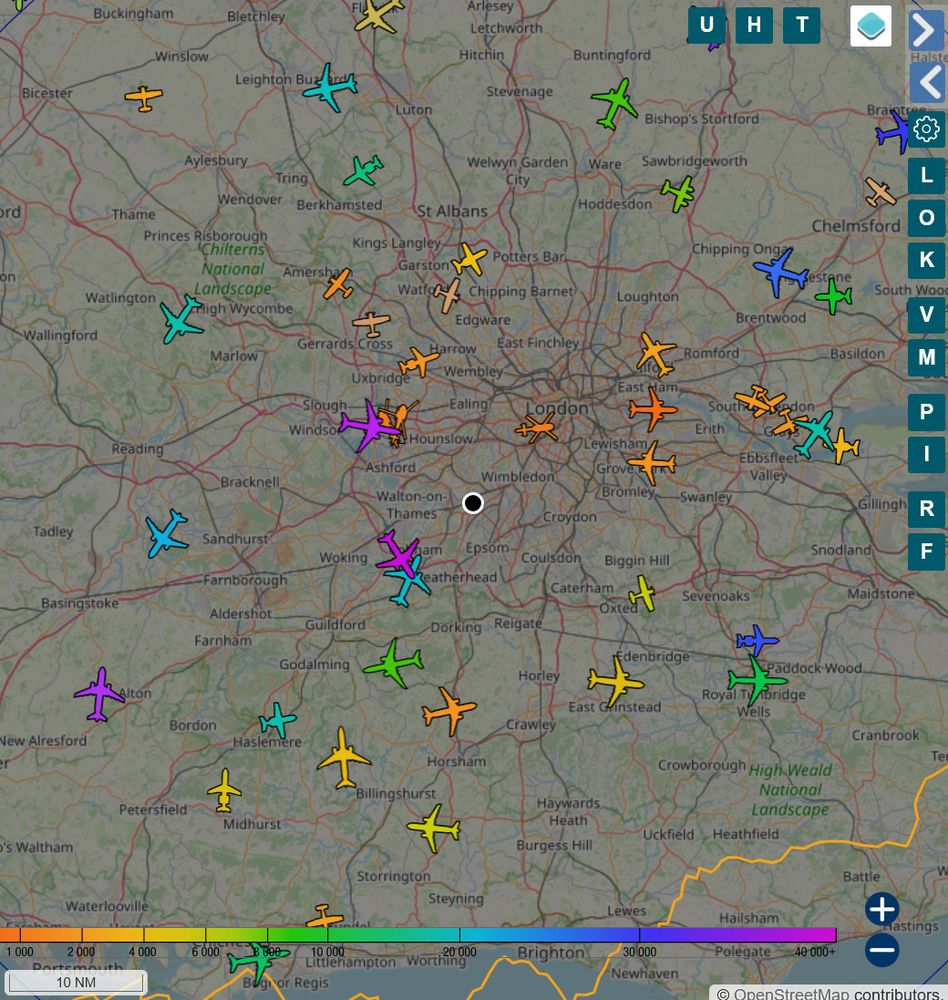Select large magenta aircraft near Windsor
Viewport: 948px width, 1000px height.
[370, 425]
